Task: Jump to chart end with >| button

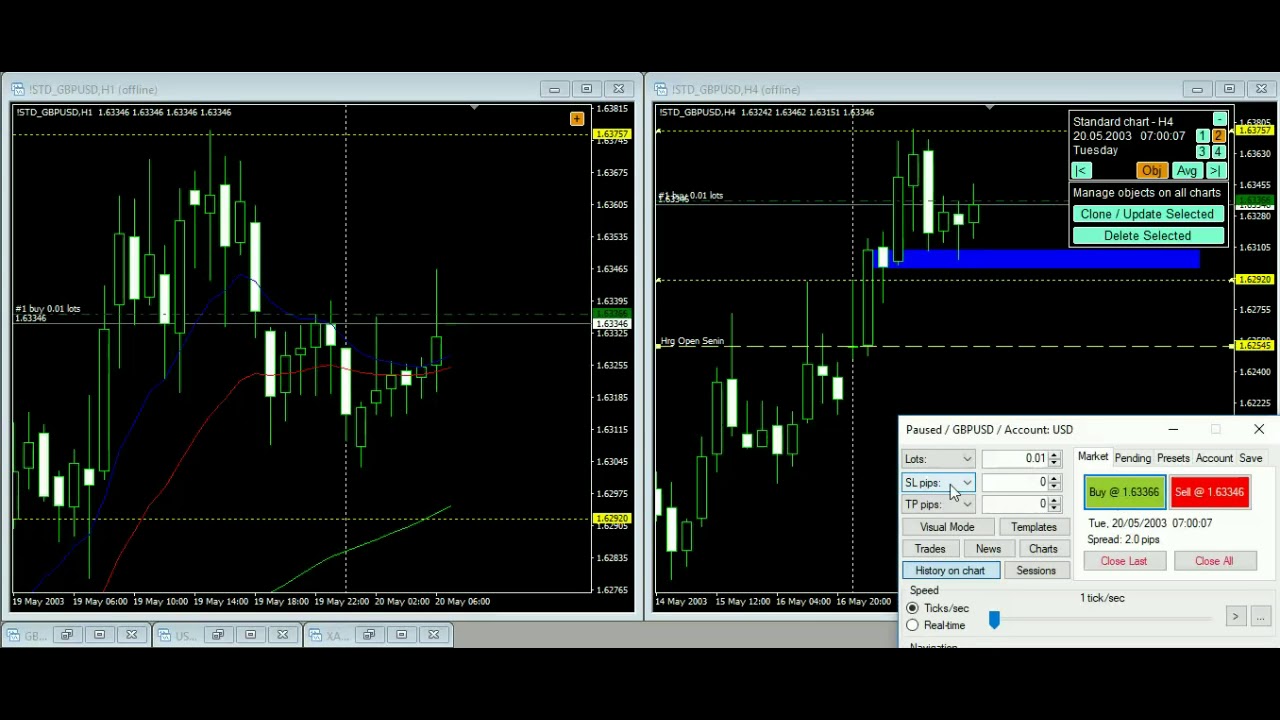Action: 1215,171
